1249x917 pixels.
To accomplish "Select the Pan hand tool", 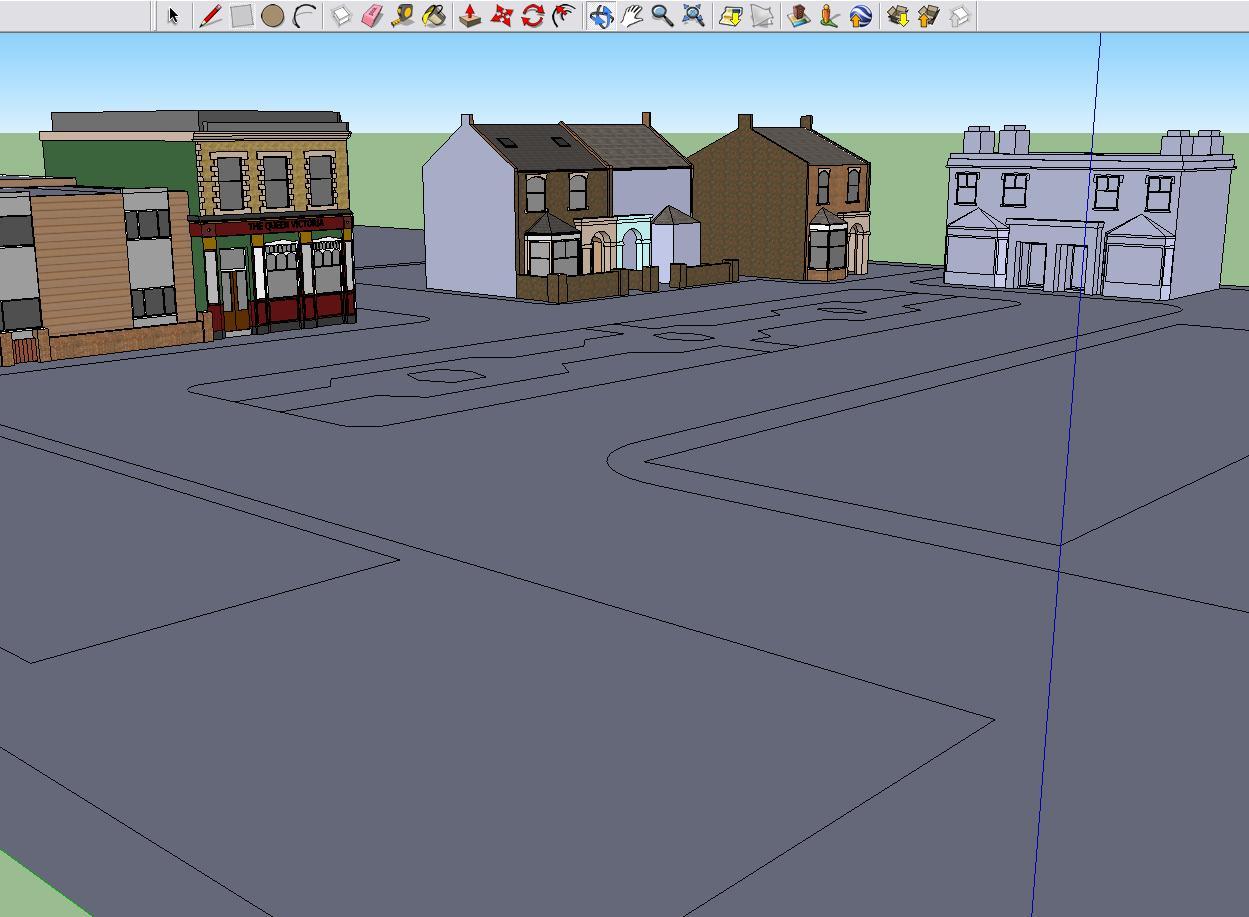I will [x=632, y=16].
